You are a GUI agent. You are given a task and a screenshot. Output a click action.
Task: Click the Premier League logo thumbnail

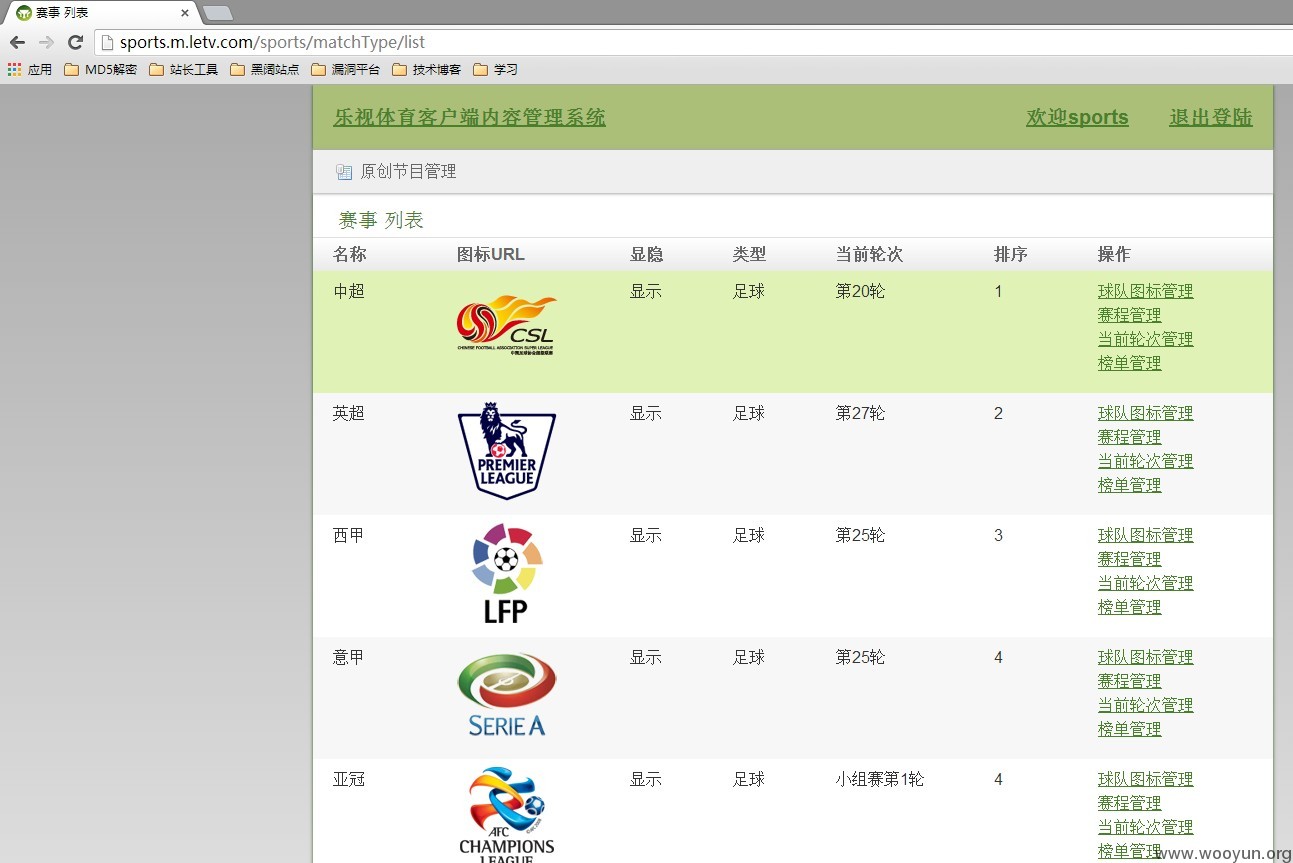[x=506, y=450]
